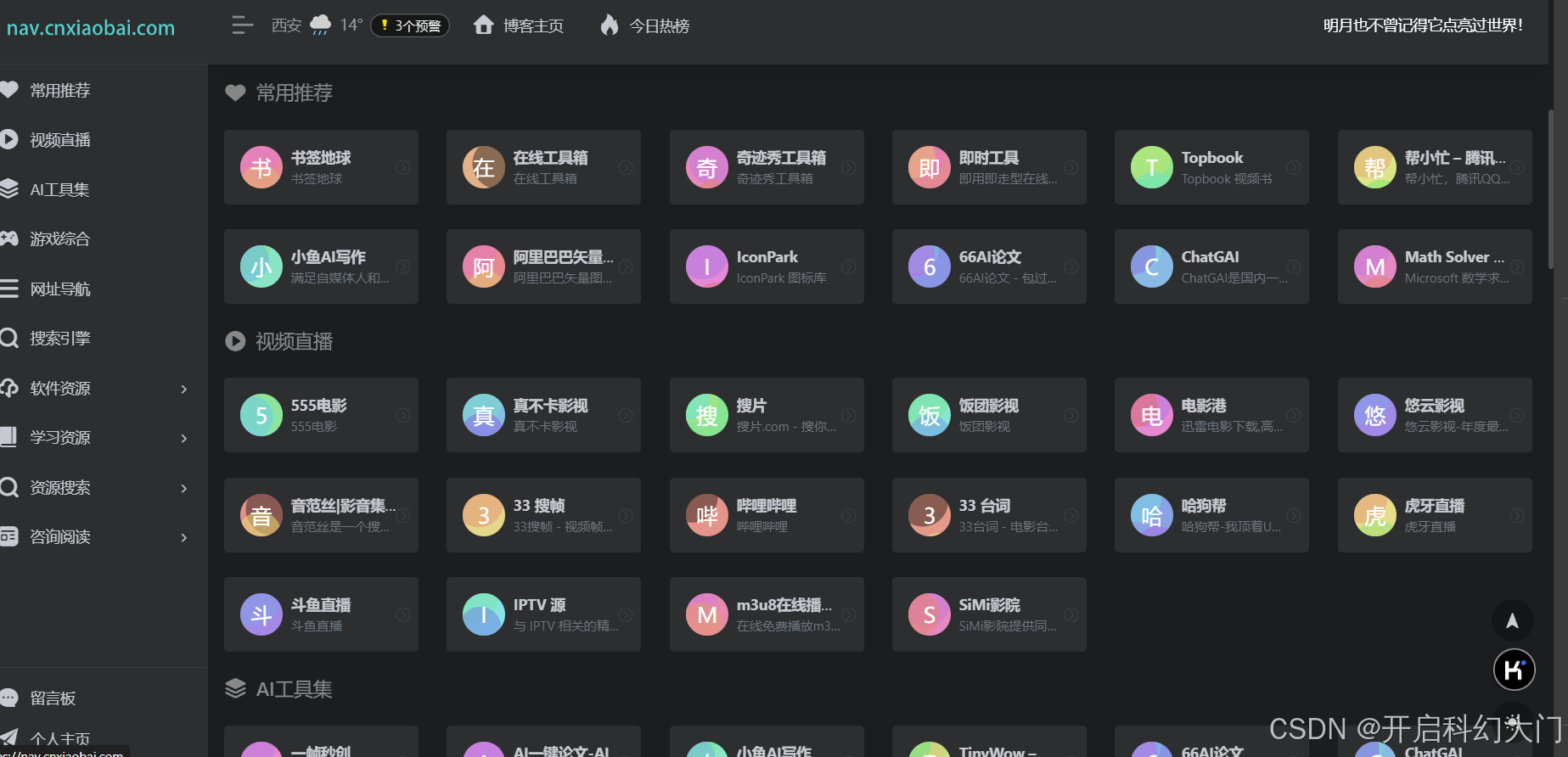Click the direct-link arrow on 书签地球 card

click(403, 167)
